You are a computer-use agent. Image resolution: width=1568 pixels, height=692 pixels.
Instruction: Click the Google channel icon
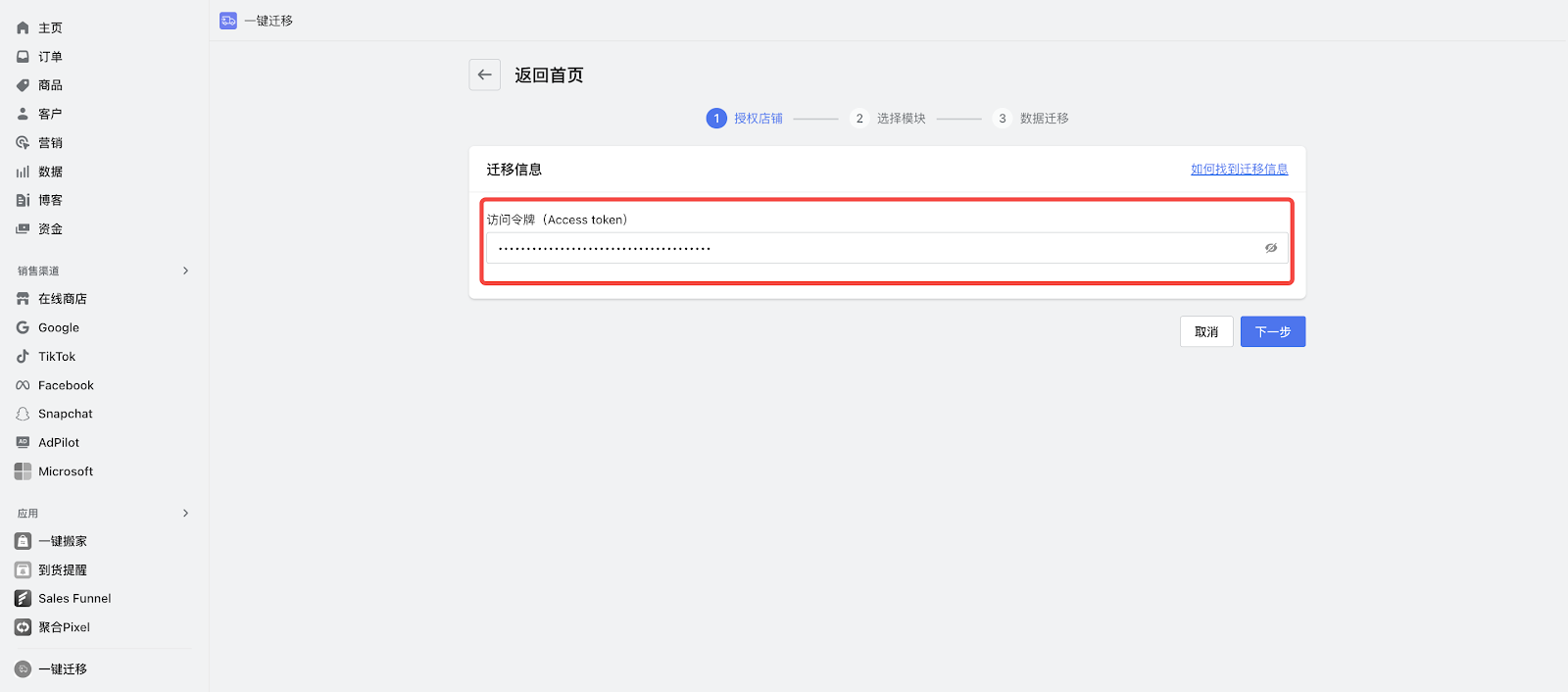coord(23,327)
